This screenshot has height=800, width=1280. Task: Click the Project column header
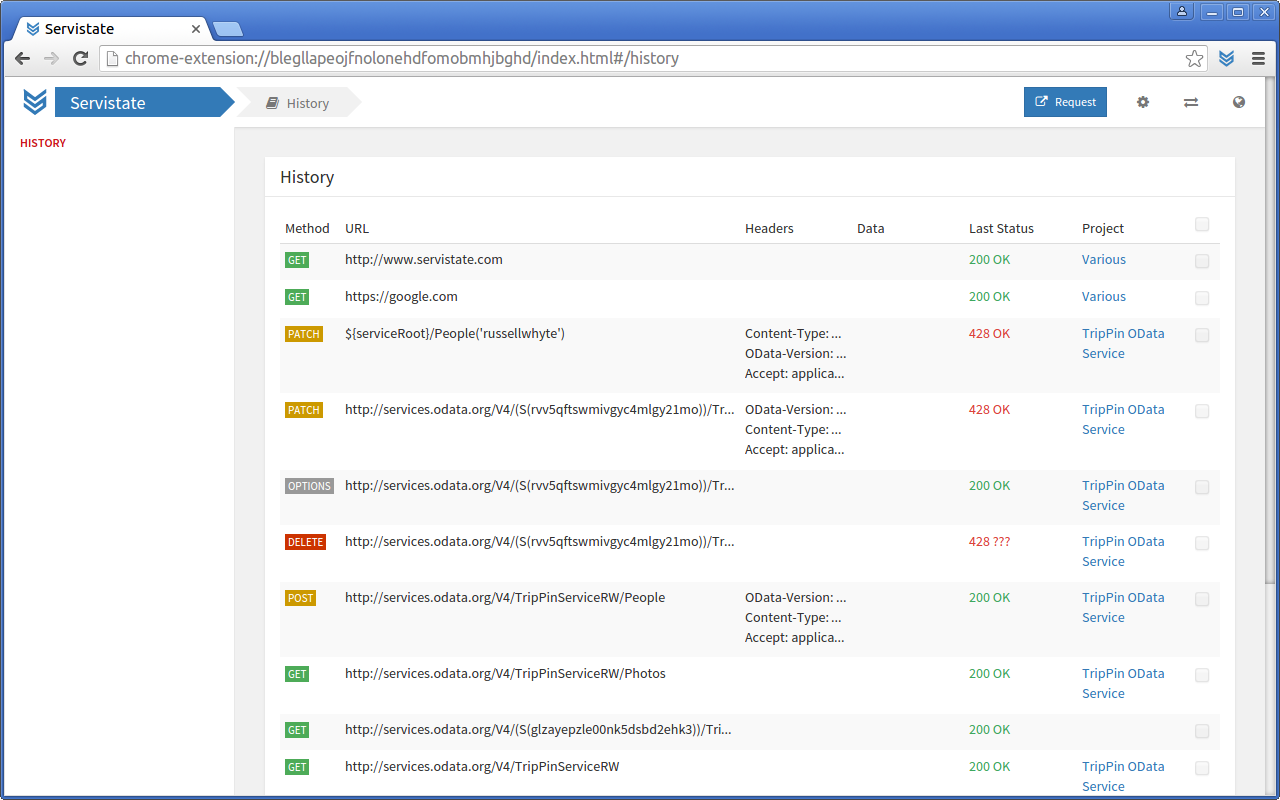[x=1103, y=228]
